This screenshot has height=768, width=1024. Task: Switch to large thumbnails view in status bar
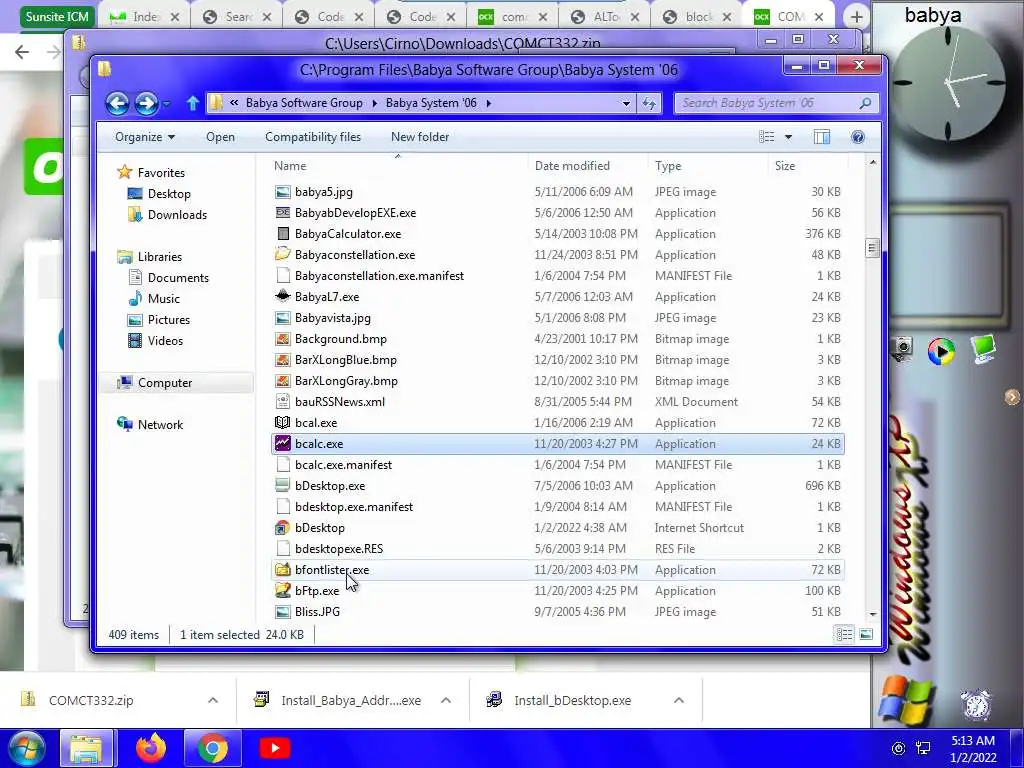tap(866, 634)
